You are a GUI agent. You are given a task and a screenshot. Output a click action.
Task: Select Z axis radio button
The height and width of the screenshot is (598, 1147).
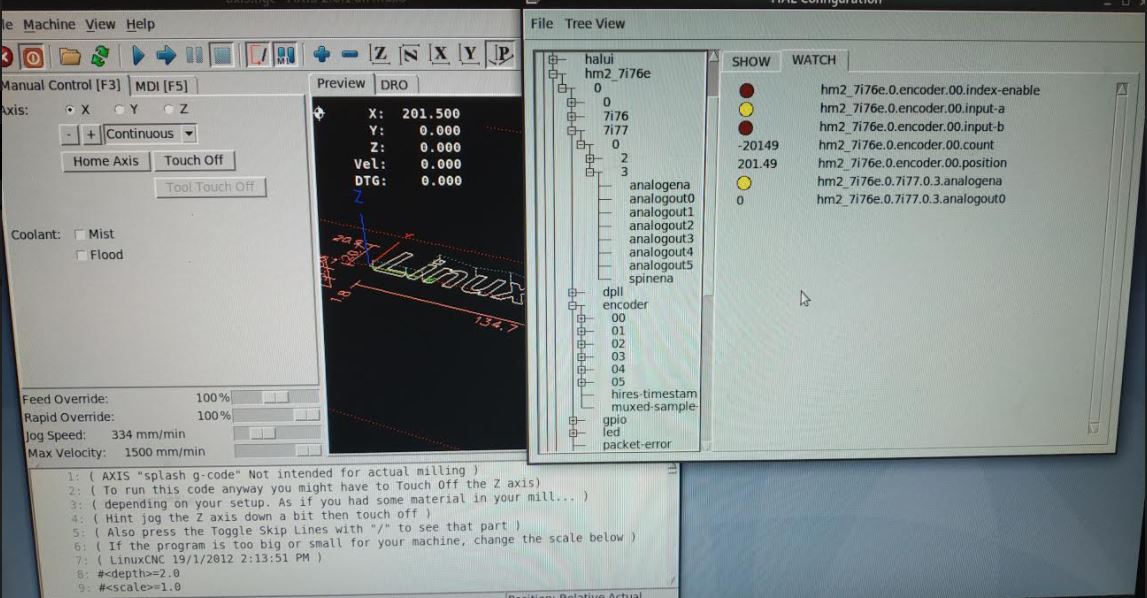coord(169,109)
